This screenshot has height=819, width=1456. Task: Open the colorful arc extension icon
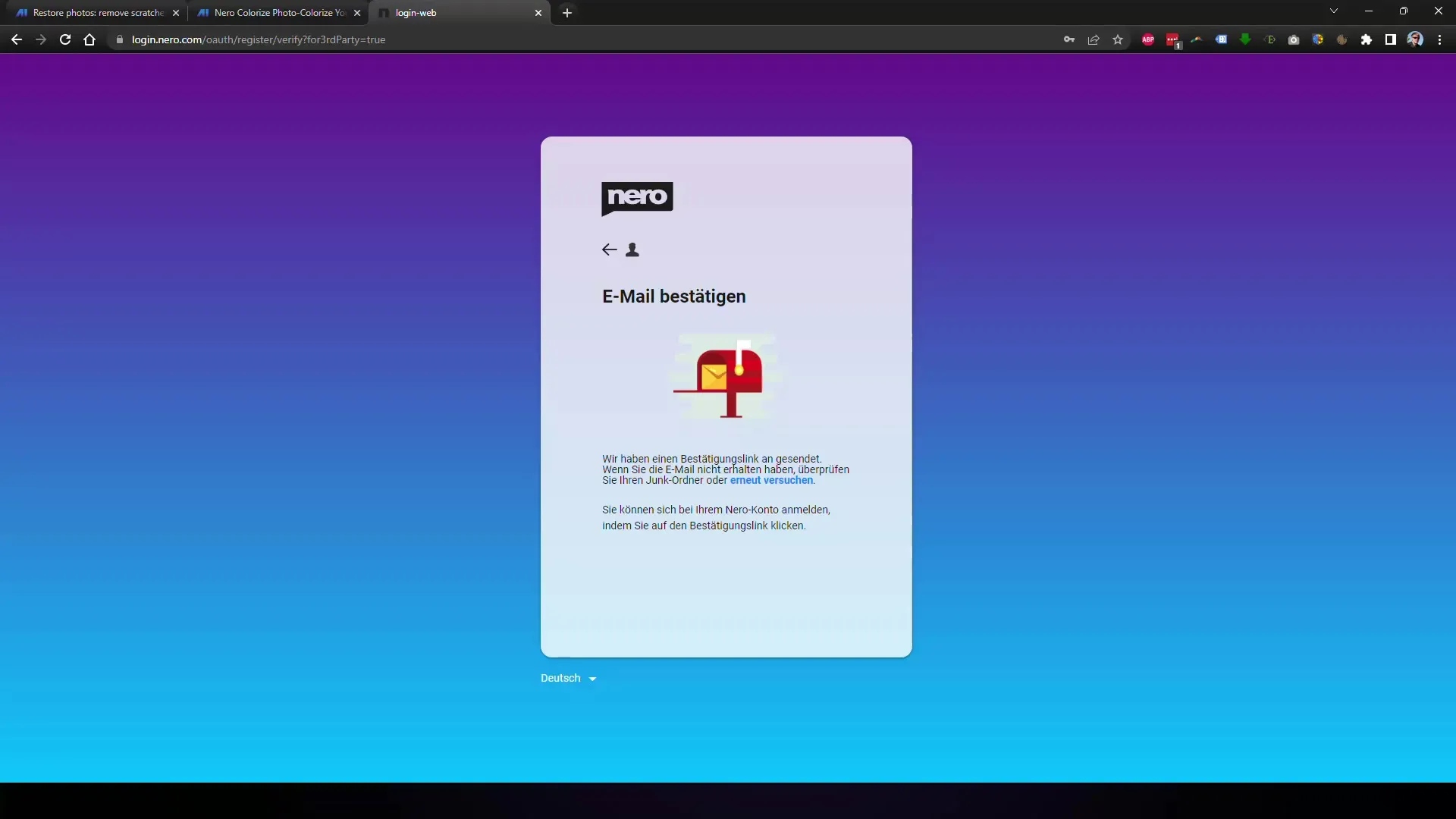click(x=1197, y=39)
